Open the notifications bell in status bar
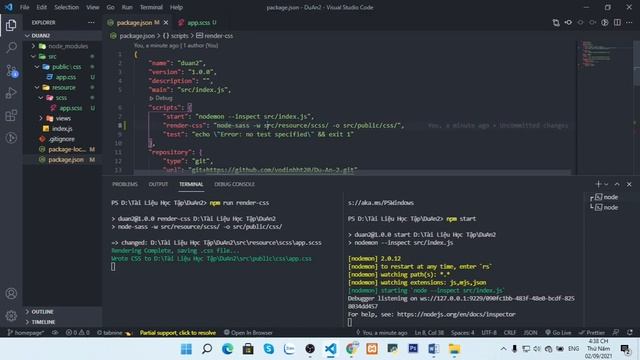The height and width of the screenshot is (360, 640). pyautogui.click(x=630, y=333)
